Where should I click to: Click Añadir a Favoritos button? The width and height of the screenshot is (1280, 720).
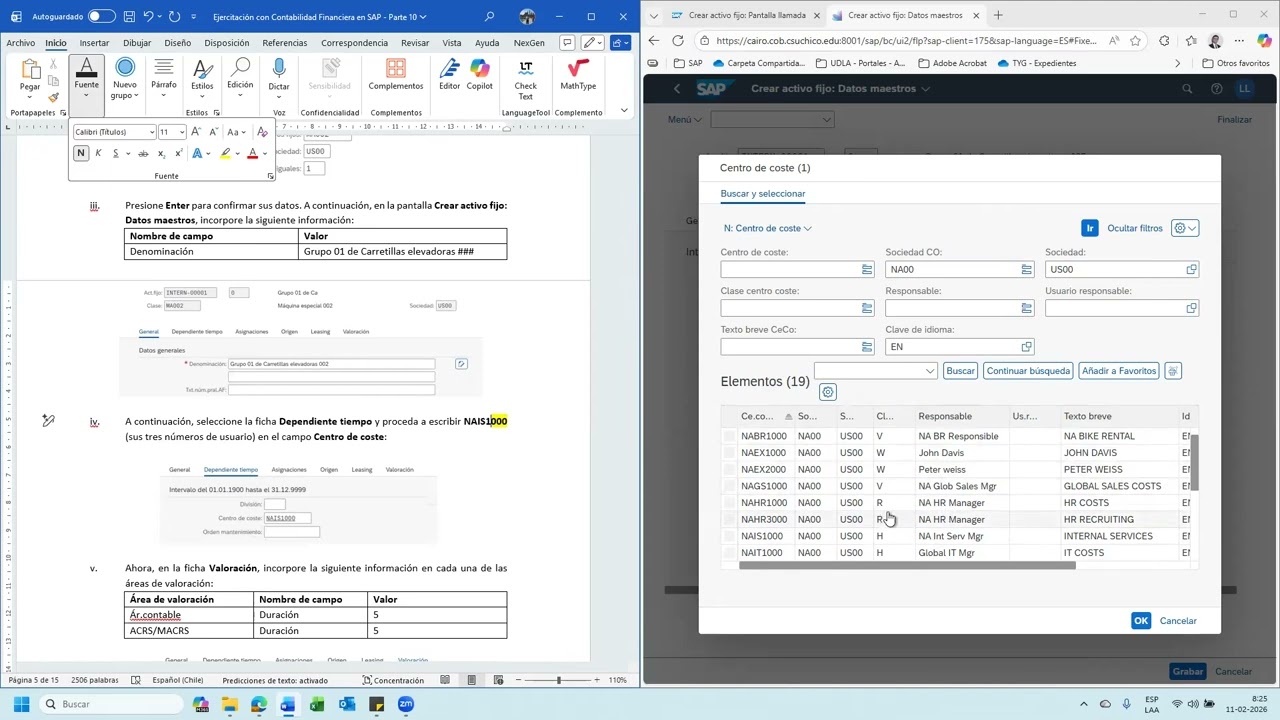1119,371
